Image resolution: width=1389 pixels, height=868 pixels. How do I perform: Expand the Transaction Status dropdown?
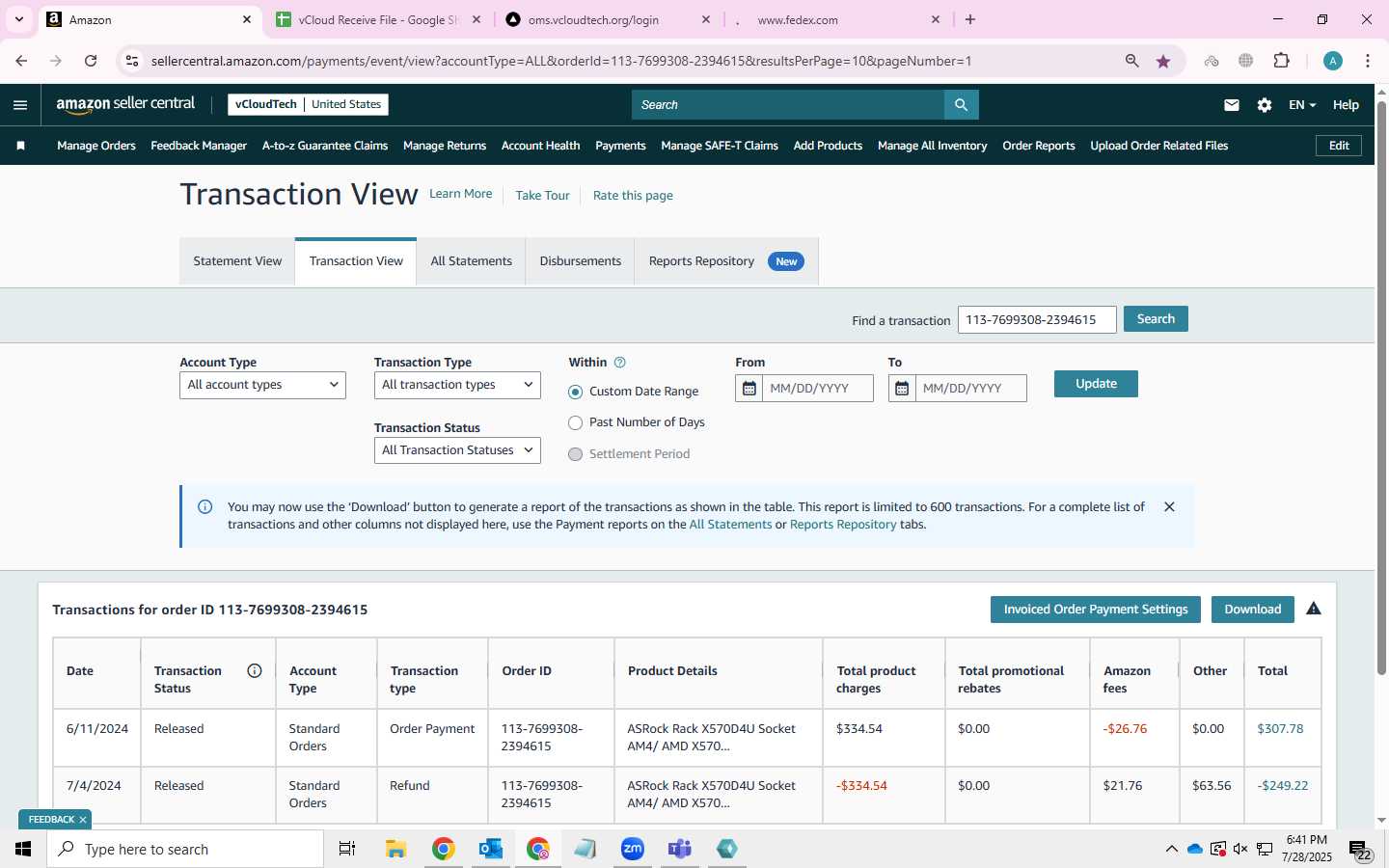click(x=457, y=450)
